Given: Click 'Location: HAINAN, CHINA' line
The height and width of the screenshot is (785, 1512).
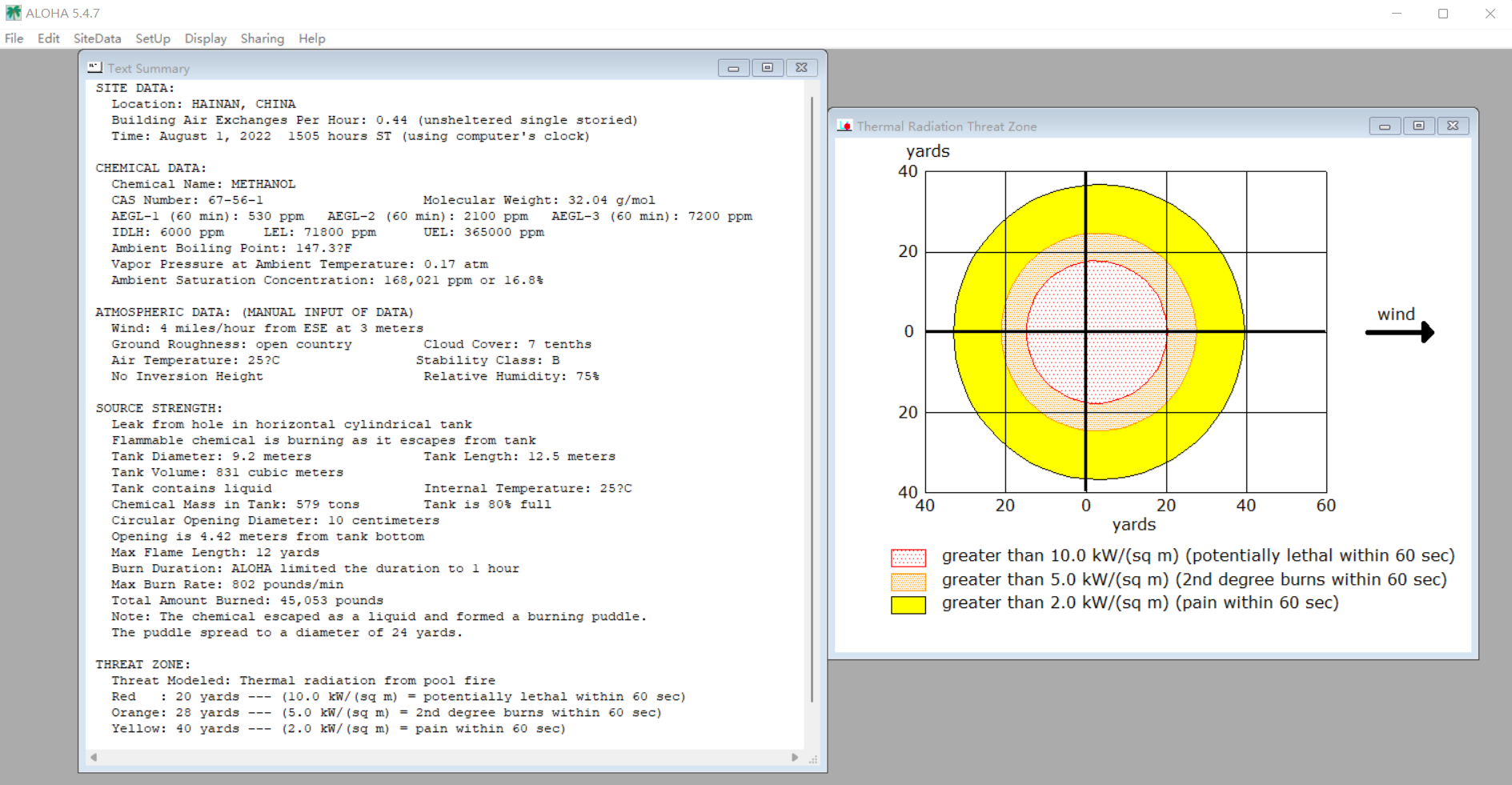Looking at the screenshot, I should coord(203,104).
